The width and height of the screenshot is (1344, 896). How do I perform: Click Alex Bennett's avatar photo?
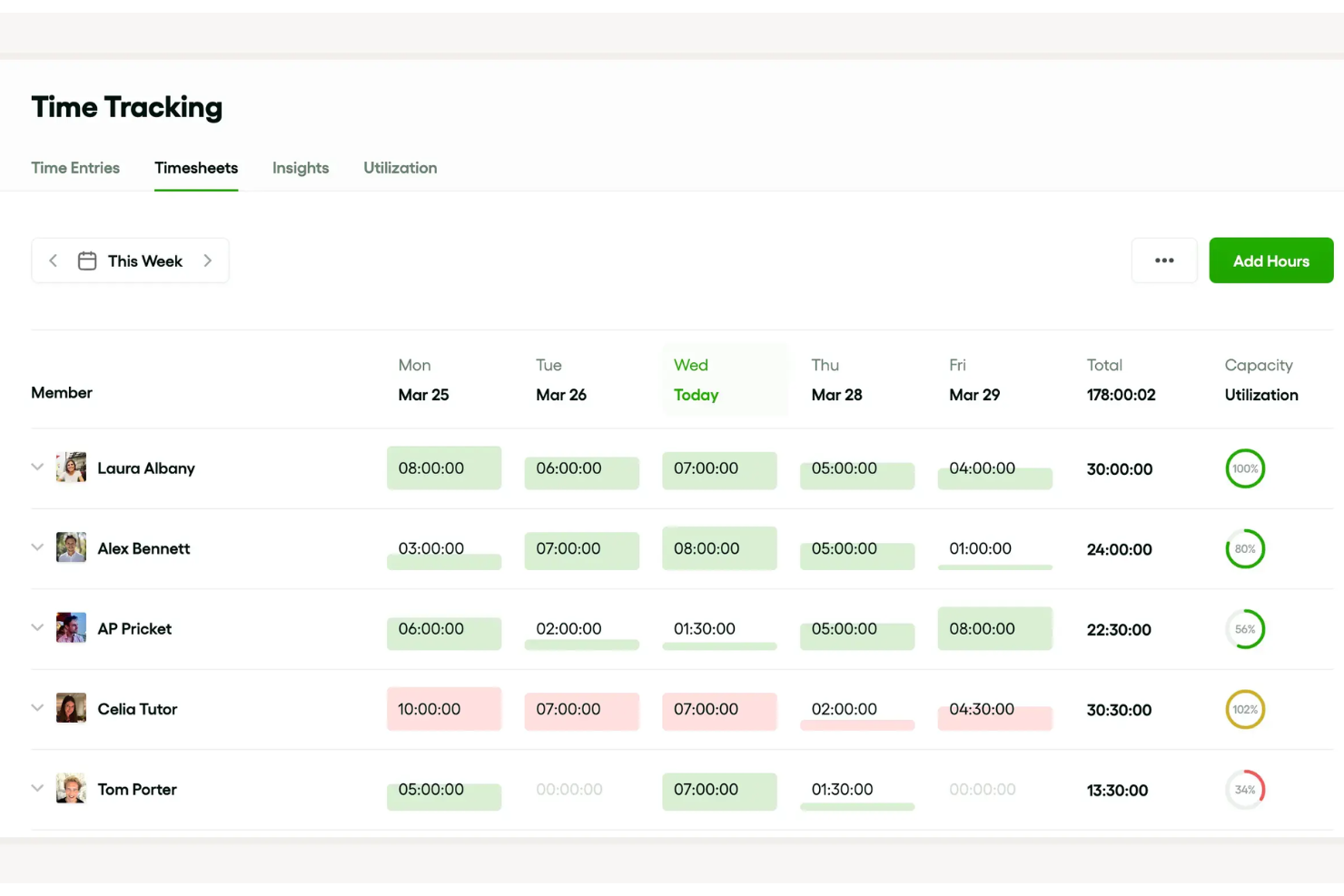[x=71, y=547]
